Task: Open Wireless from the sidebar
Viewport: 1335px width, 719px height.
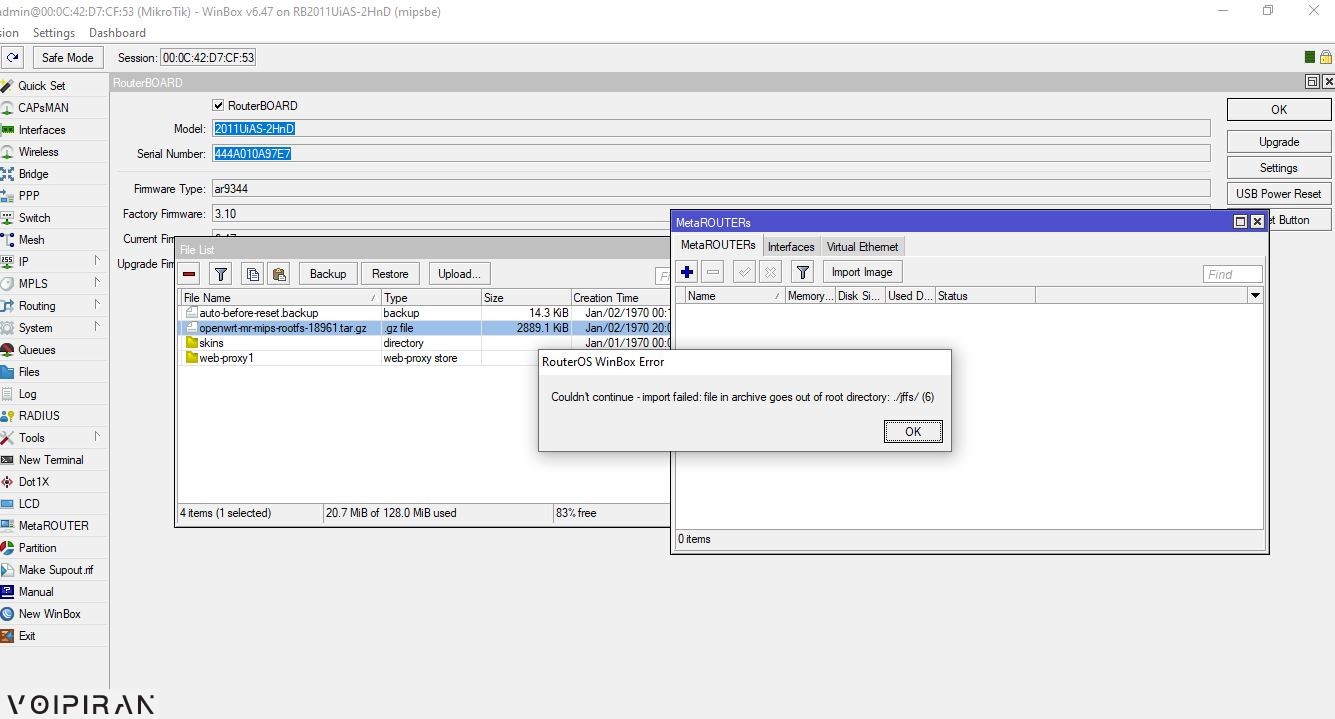Action: (x=38, y=152)
